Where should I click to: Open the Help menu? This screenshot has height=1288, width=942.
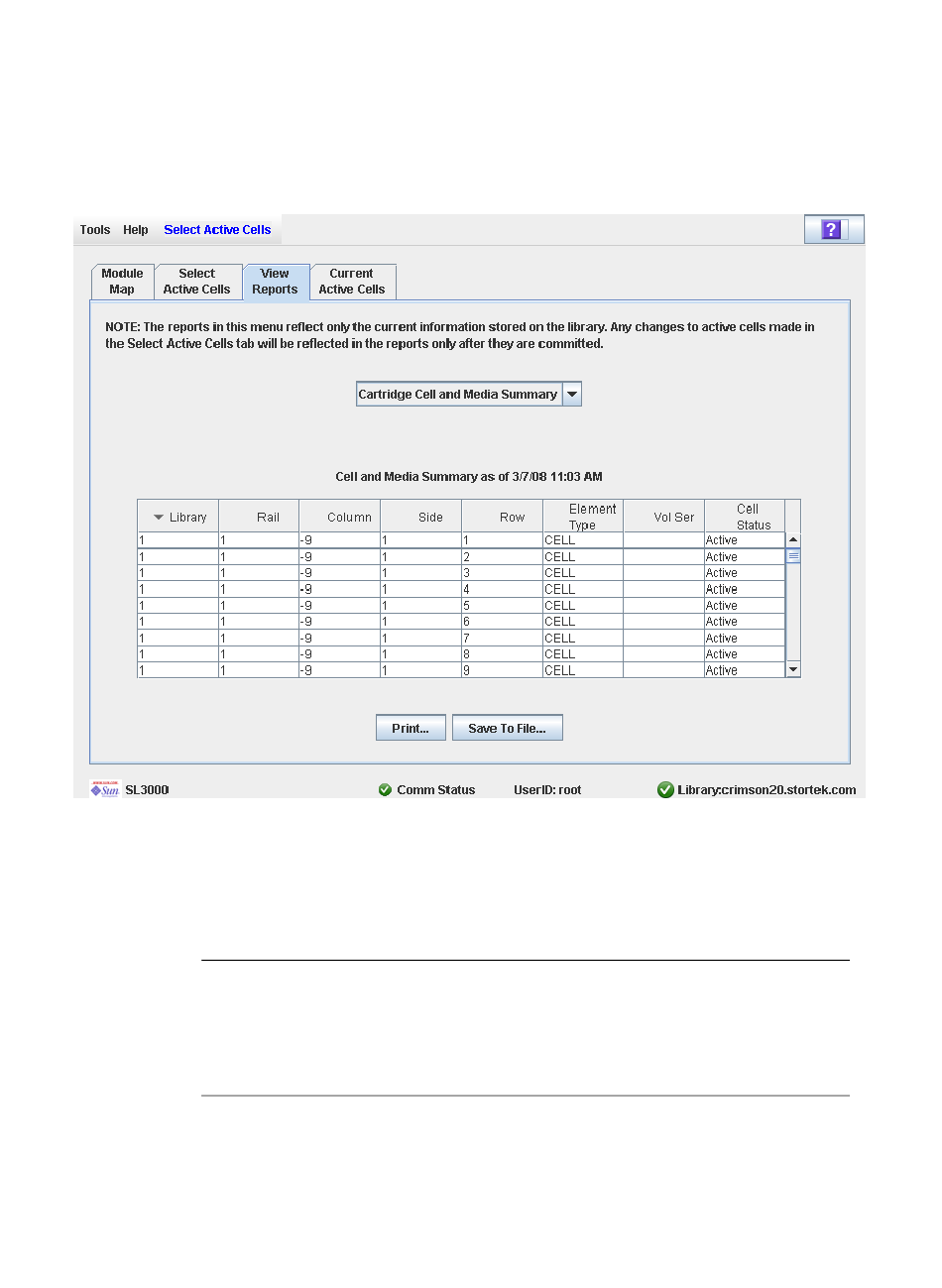[x=136, y=230]
